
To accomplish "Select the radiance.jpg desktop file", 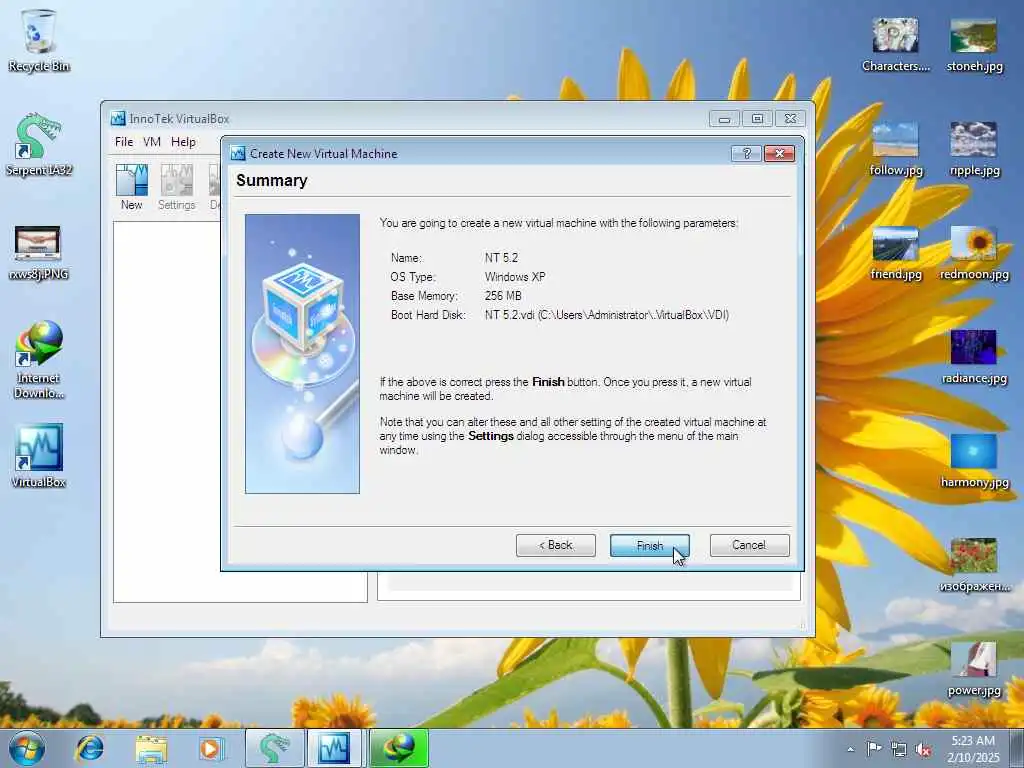I will coord(974,357).
